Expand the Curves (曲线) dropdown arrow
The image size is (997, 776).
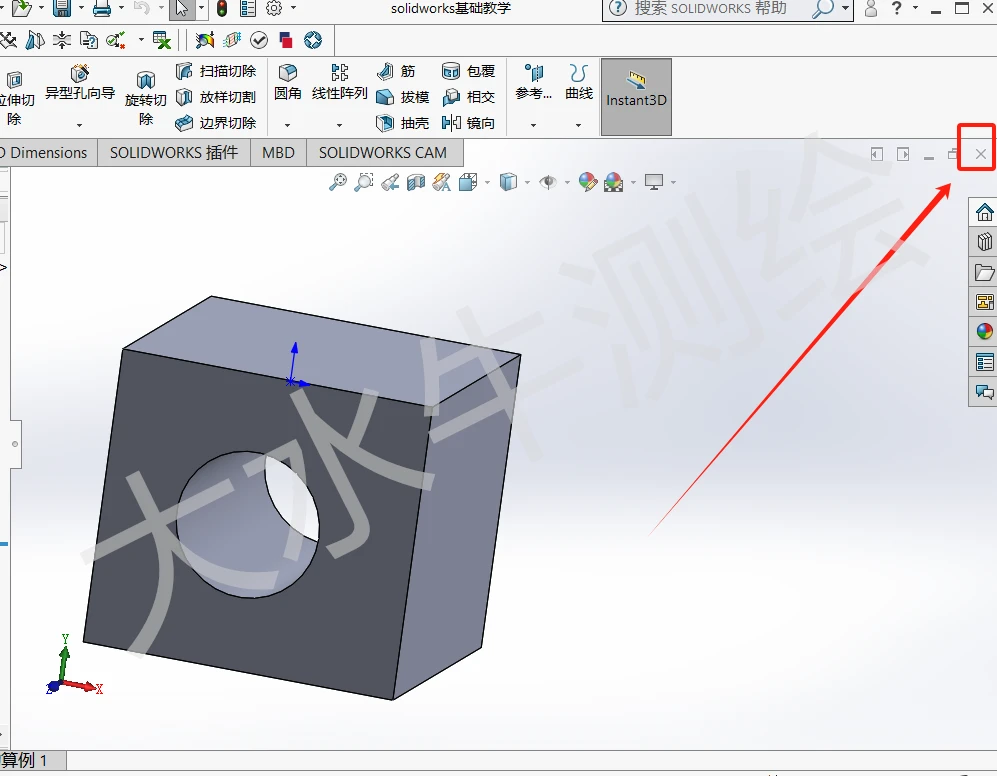click(x=578, y=125)
